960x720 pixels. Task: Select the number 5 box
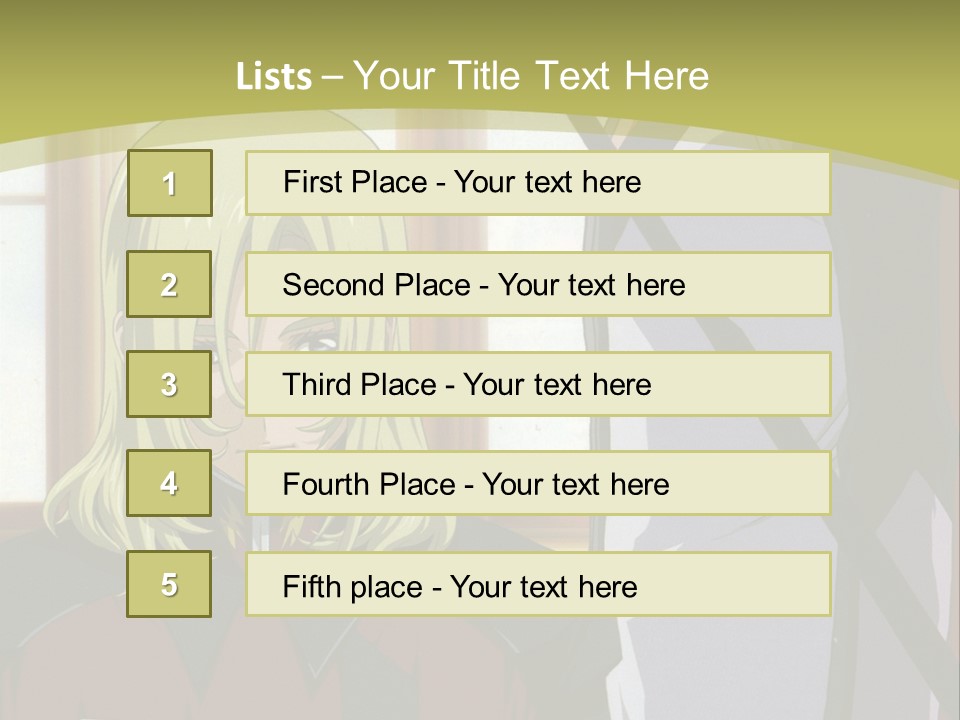coord(169,584)
